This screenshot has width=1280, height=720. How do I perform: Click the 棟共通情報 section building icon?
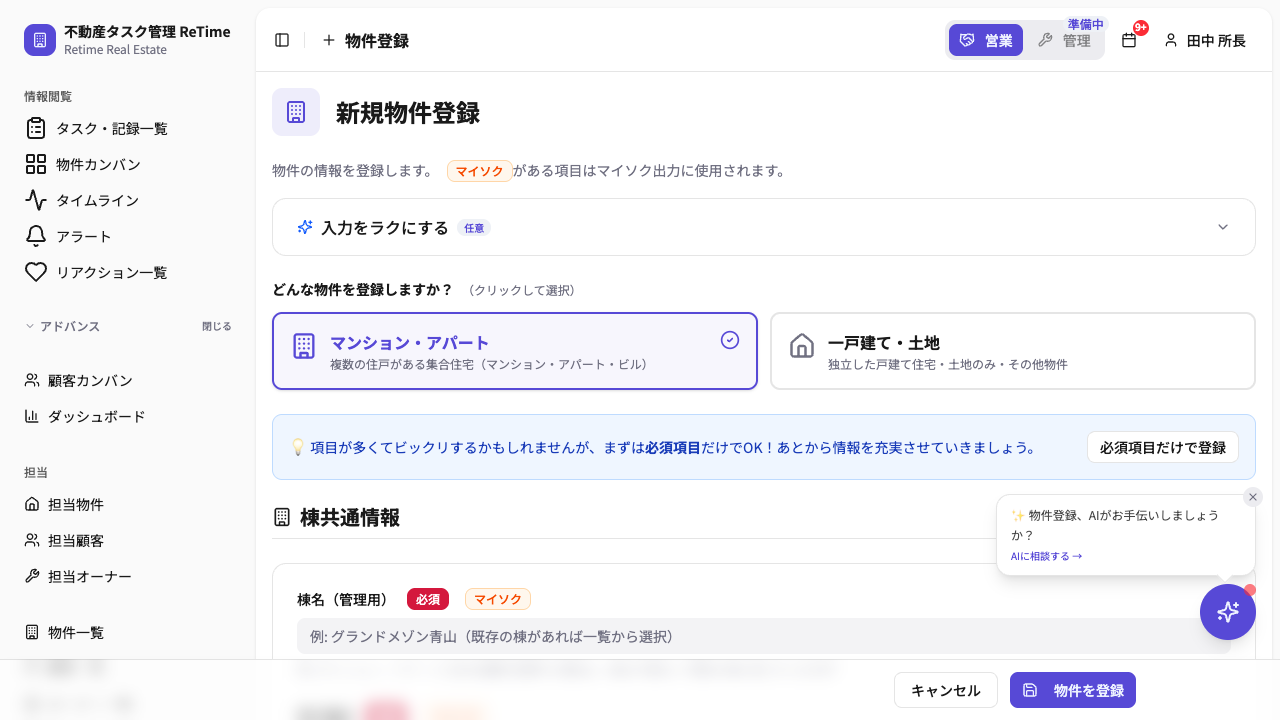pyautogui.click(x=282, y=517)
